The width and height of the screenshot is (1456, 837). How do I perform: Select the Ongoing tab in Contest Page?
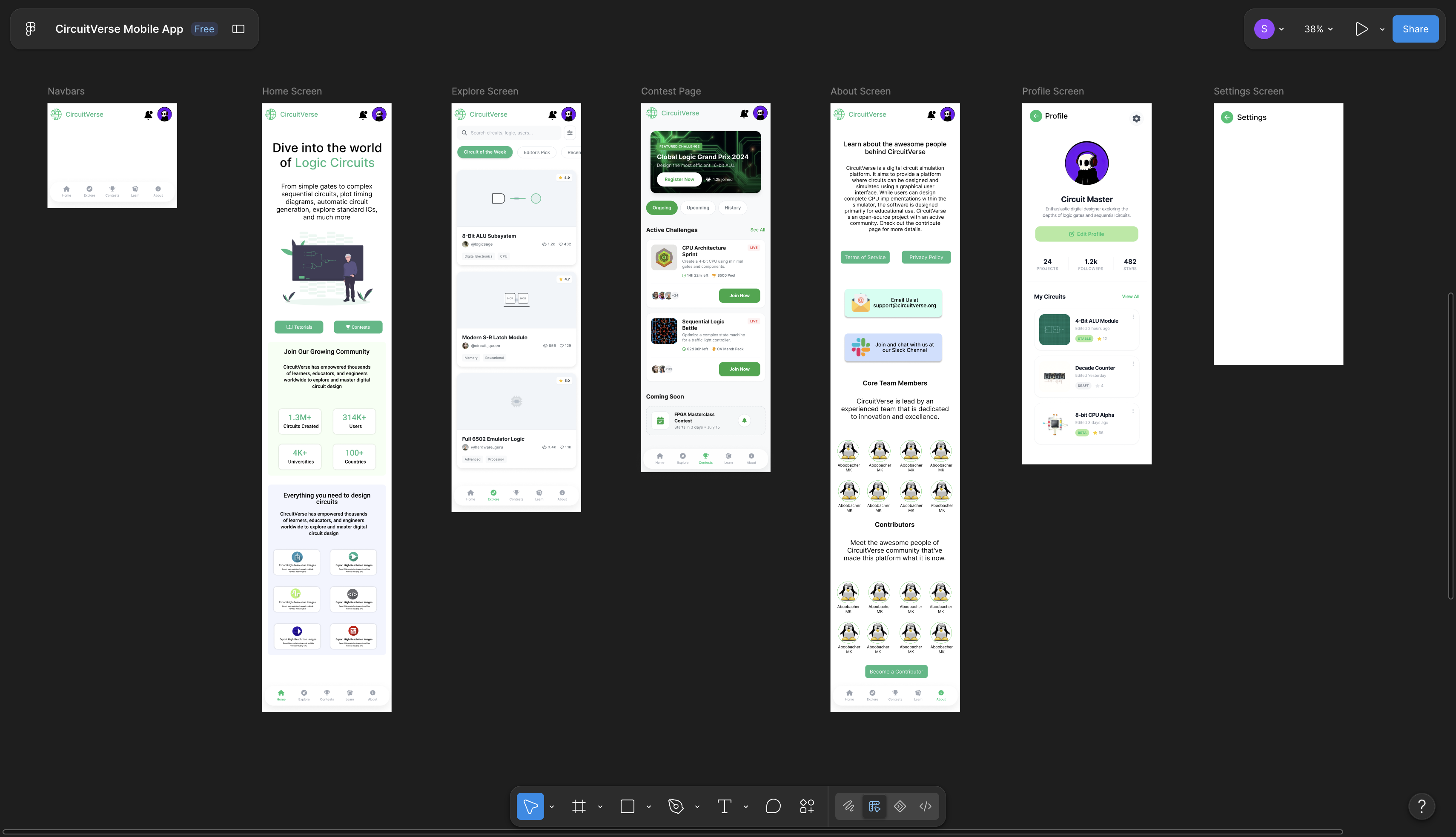click(x=662, y=207)
